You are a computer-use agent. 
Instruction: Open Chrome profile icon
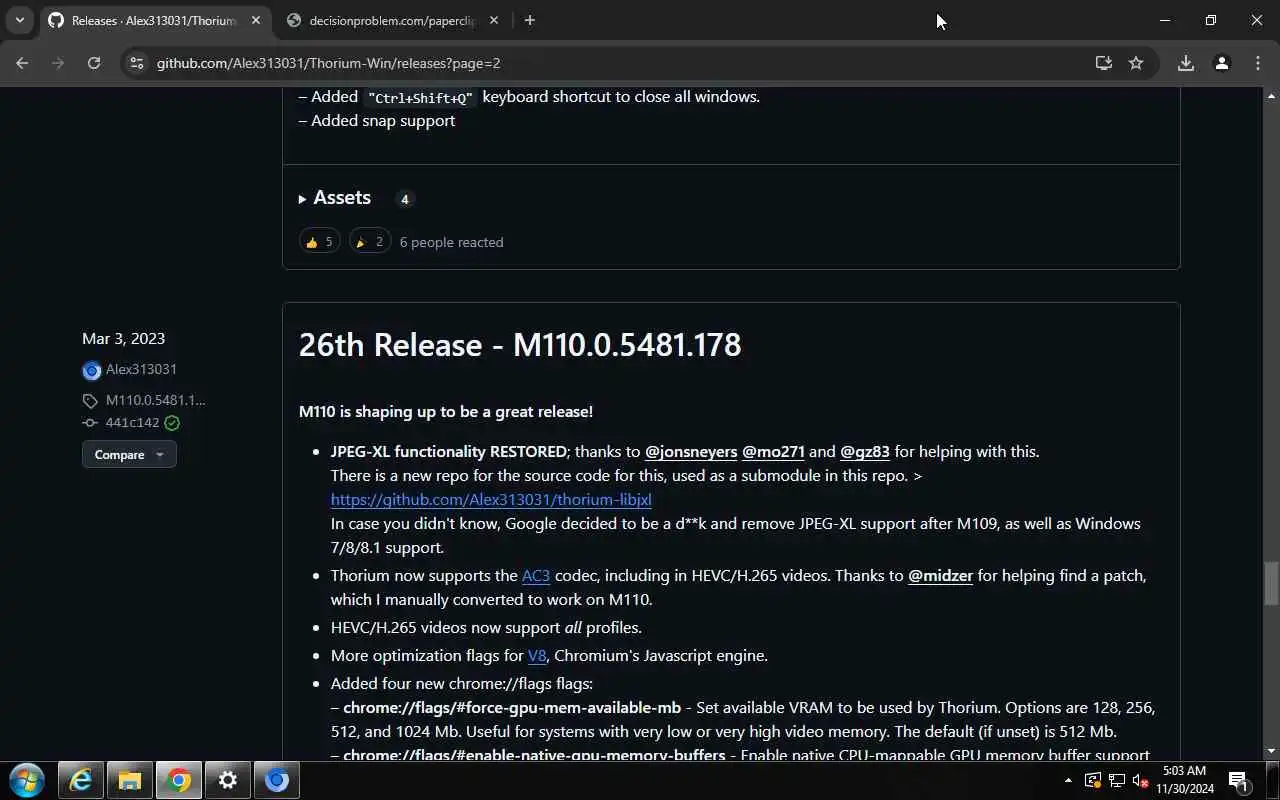tap(1221, 63)
